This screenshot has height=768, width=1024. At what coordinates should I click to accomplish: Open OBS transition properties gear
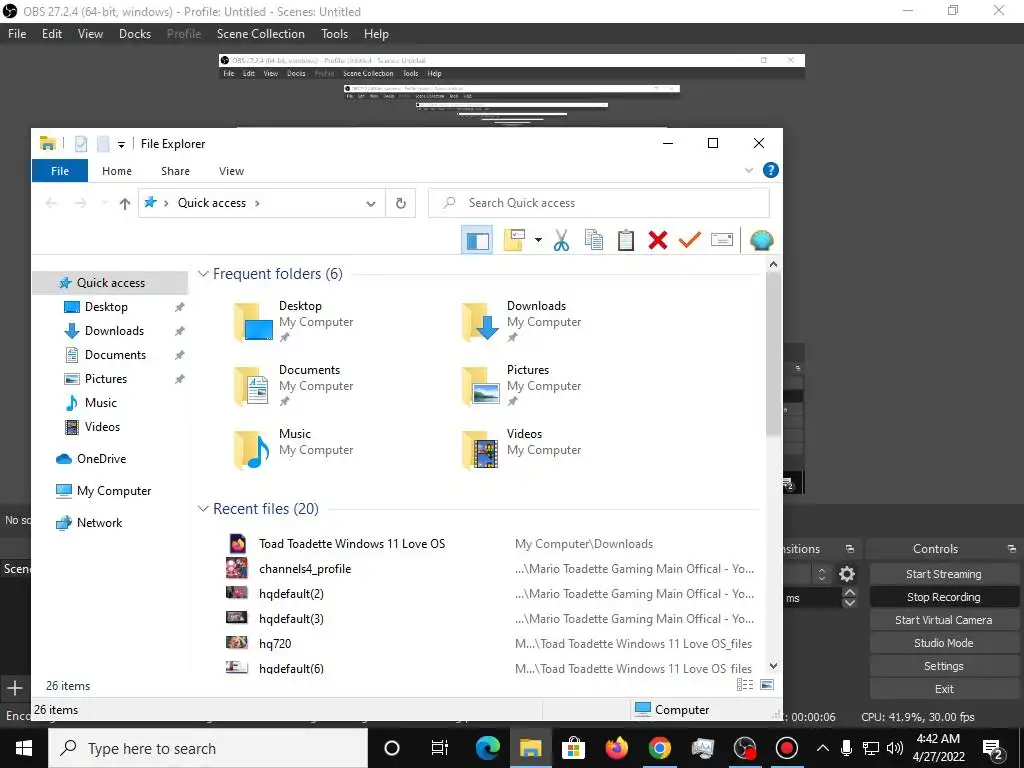(x=847, y=574)
